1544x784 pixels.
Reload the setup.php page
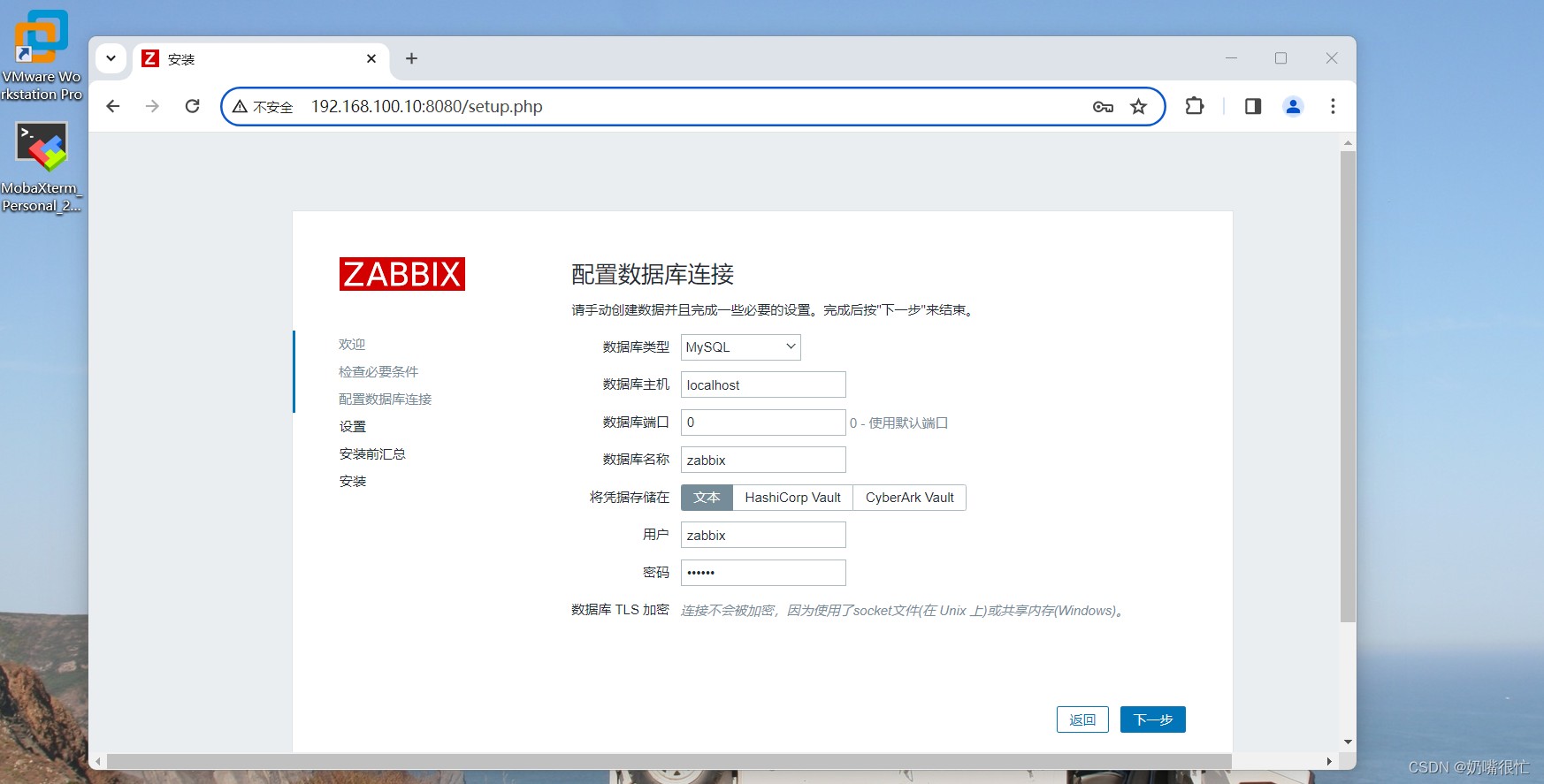point(193,106)
